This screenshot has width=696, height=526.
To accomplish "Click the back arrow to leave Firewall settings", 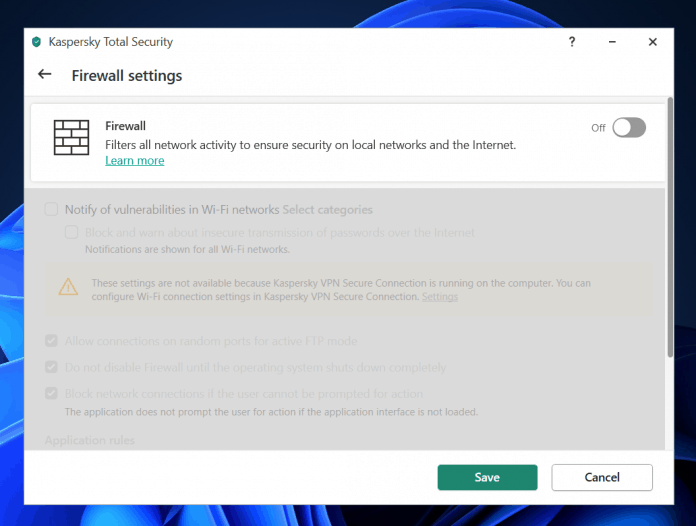I will coord(44,75).
